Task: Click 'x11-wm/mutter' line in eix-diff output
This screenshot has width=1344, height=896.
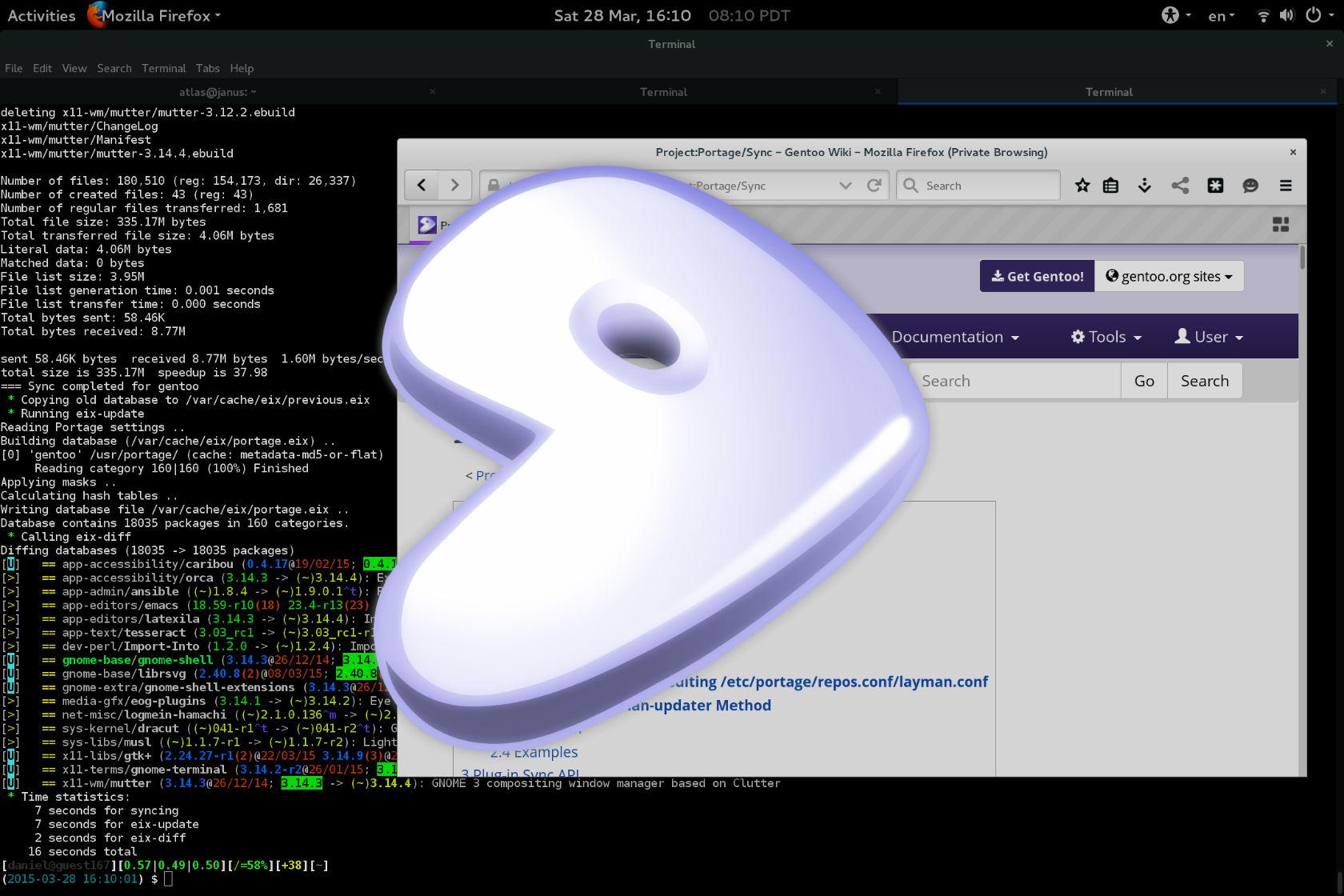Action: click(x=390, y=783)
